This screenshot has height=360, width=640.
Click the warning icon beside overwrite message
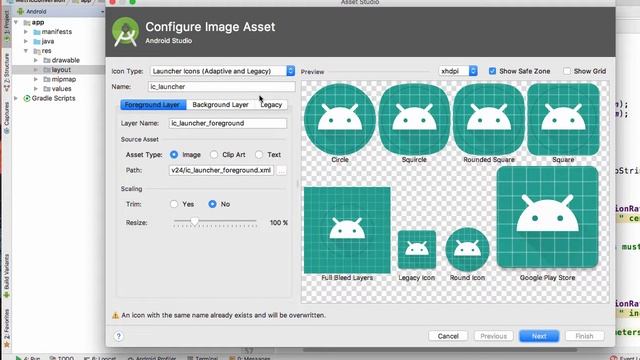[x=116, y=315]
